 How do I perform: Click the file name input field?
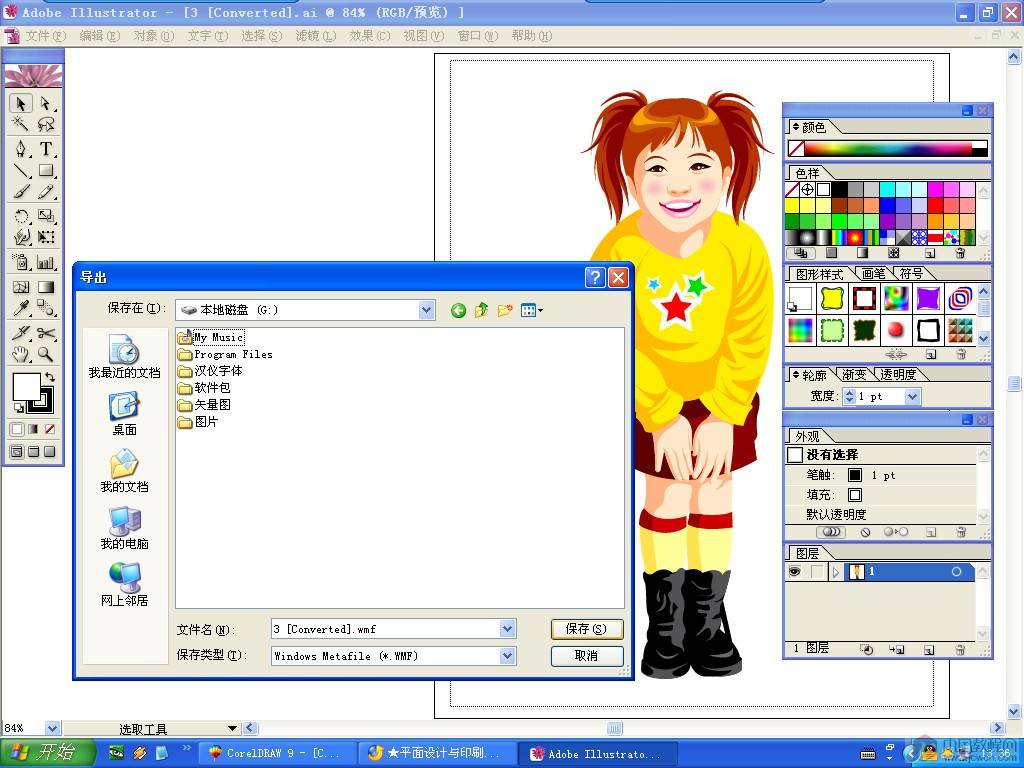(x=385, y=628)
